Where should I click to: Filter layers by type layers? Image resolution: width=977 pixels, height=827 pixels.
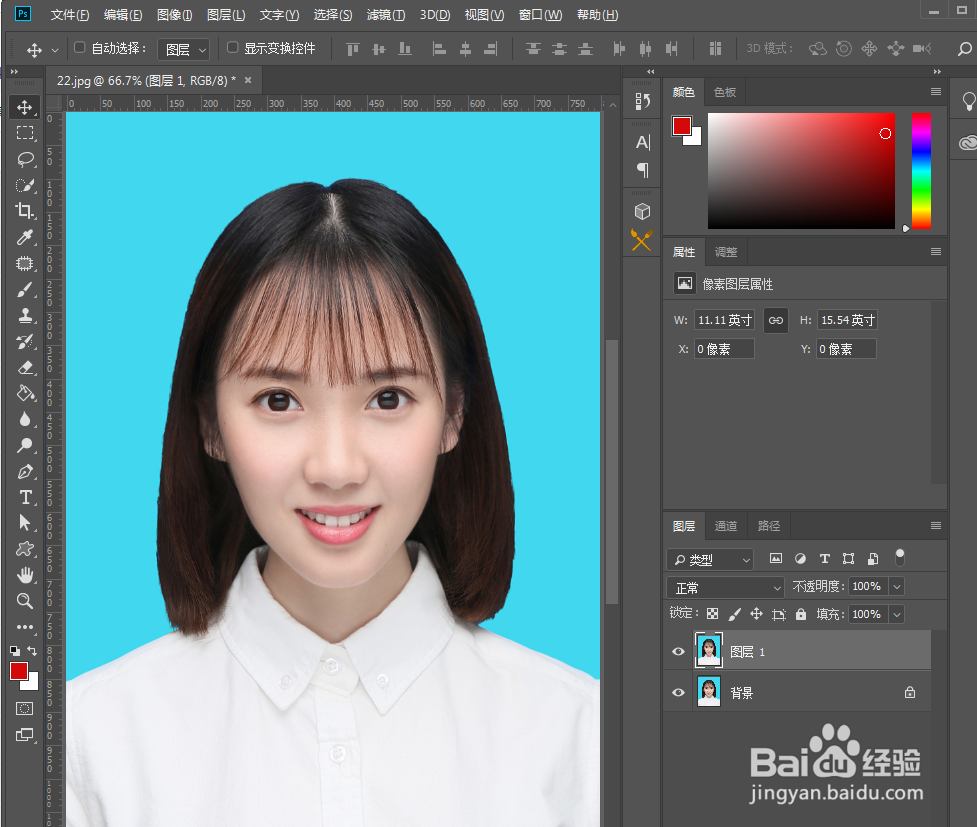824,558
